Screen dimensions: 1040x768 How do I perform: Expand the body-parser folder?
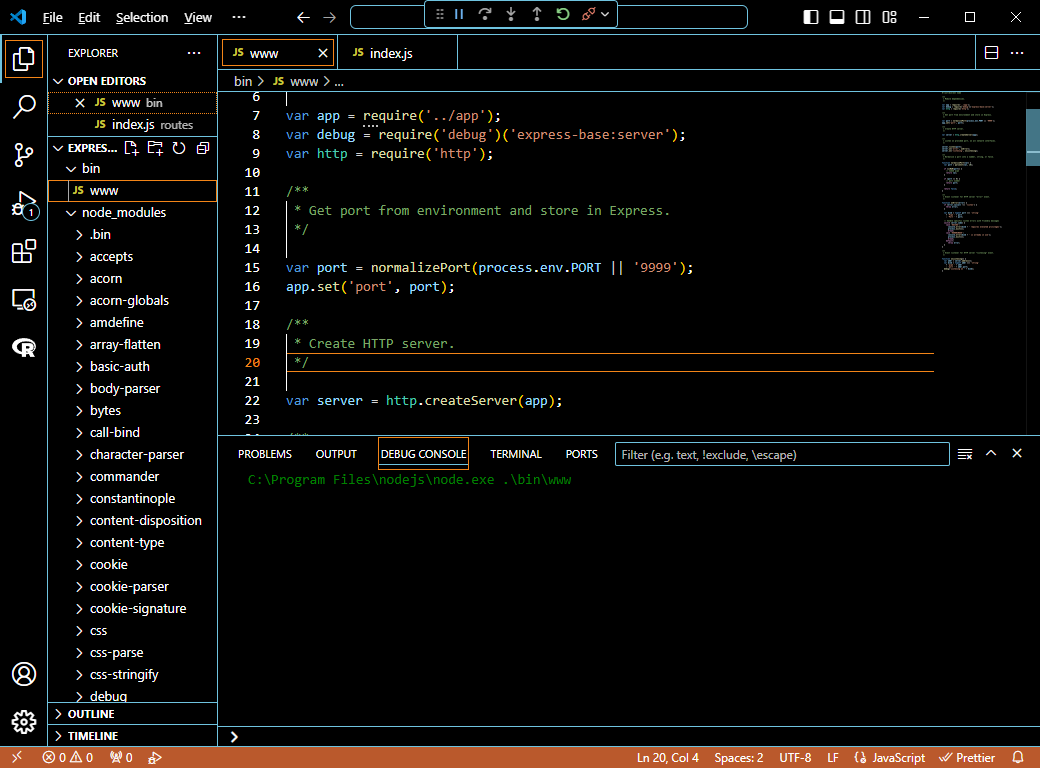pos(133,389)
